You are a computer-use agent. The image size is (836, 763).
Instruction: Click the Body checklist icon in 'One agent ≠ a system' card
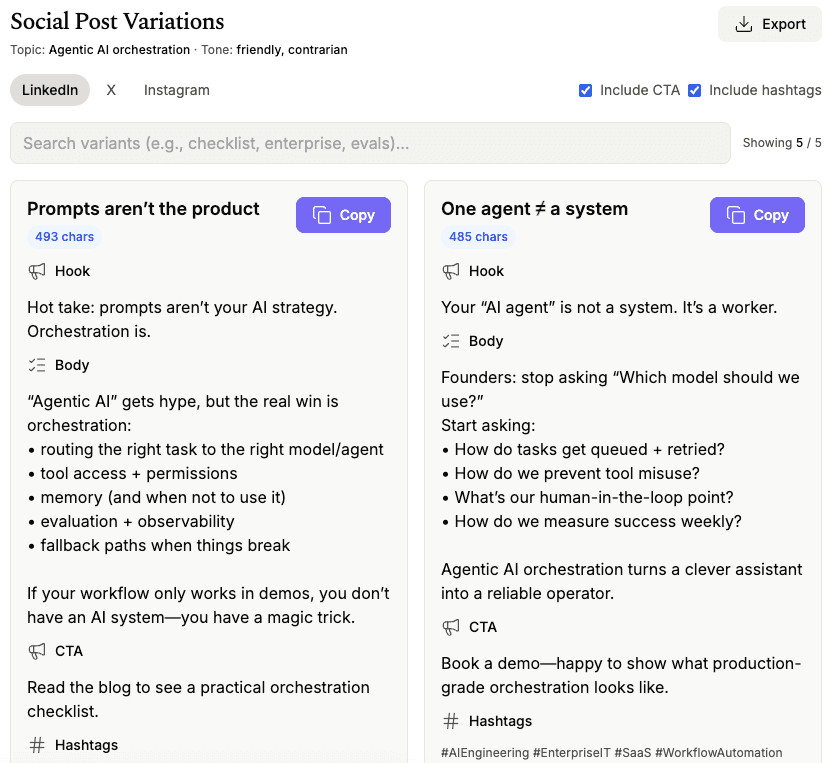click(451, 341)
